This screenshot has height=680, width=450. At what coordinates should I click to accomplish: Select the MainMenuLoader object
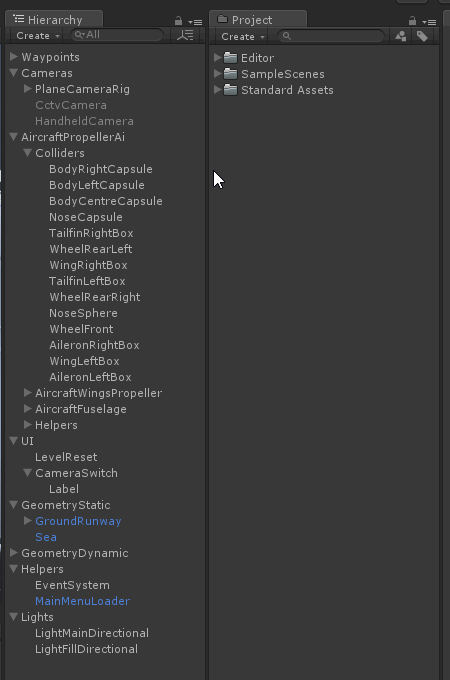click(x=82, y=601)
